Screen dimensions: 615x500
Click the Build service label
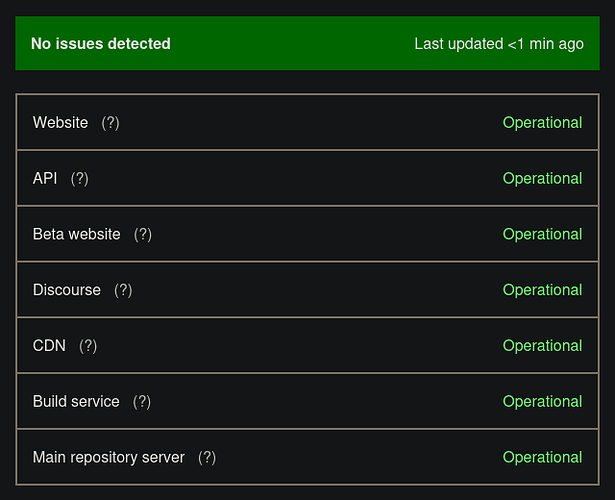[76, 402]
